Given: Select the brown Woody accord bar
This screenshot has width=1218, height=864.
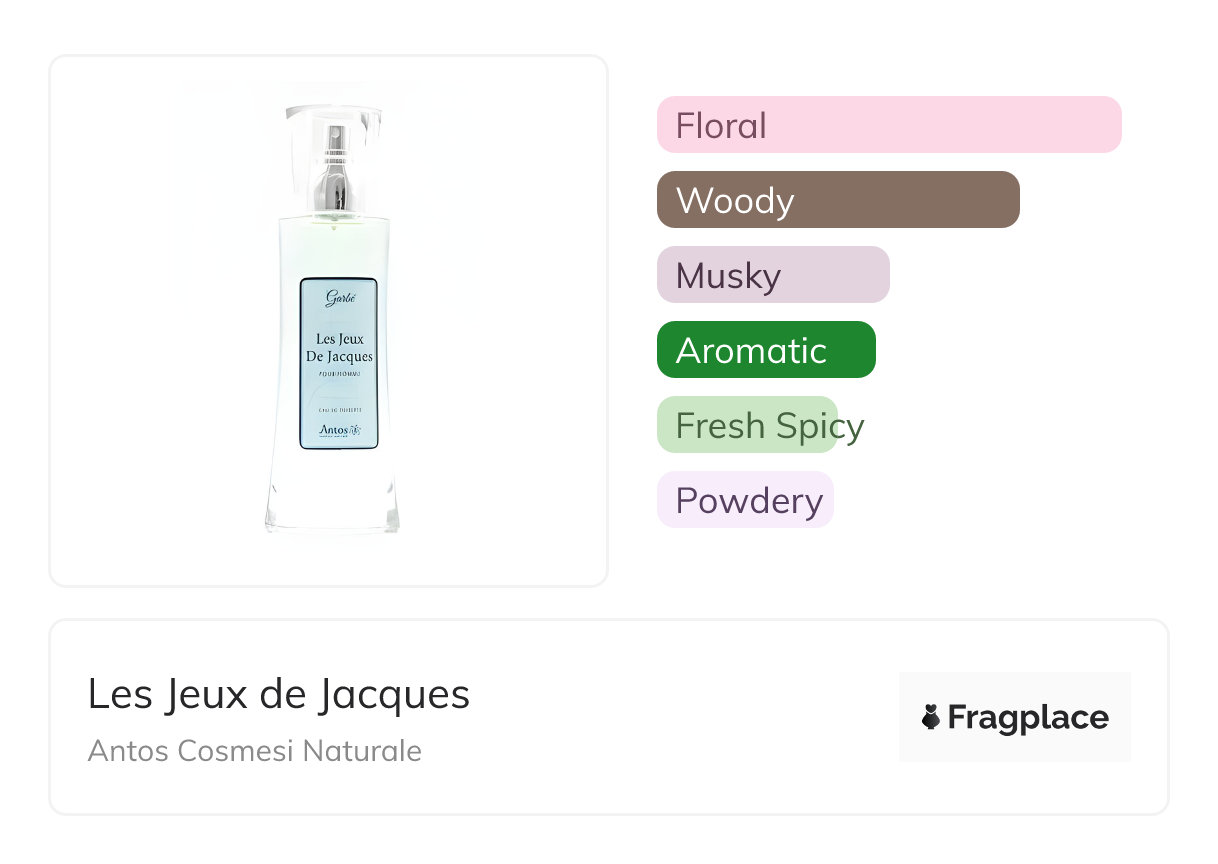Looking at the screenshot, I should tap(837, 200).
